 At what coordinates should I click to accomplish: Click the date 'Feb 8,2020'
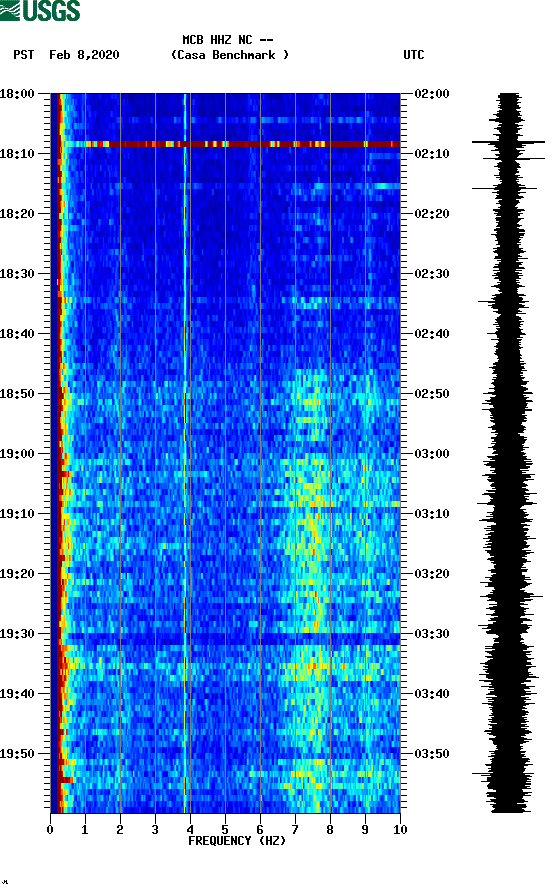tap(84, 55)
